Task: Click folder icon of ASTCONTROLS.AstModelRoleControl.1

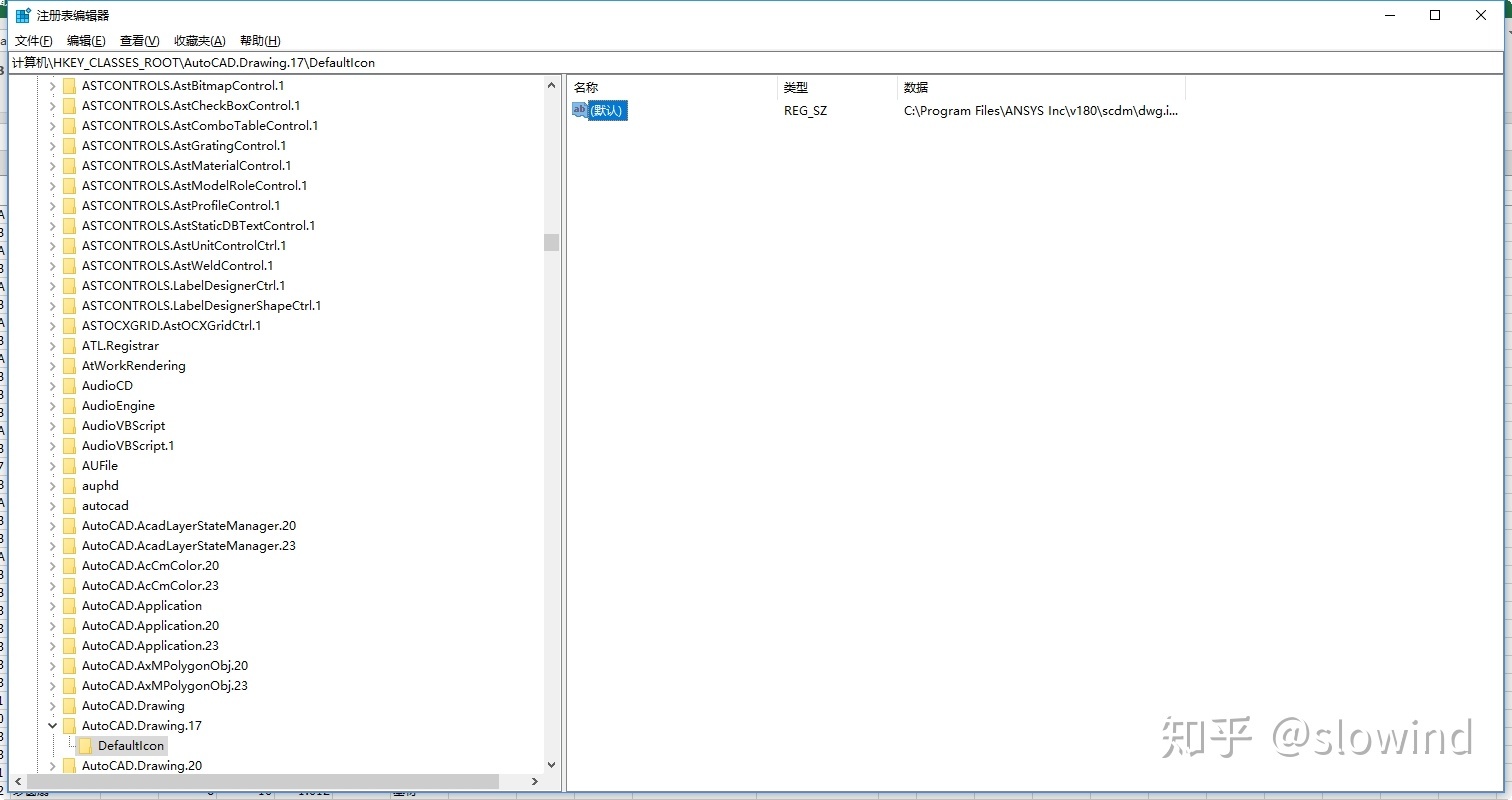Action: tap(69, 186)
